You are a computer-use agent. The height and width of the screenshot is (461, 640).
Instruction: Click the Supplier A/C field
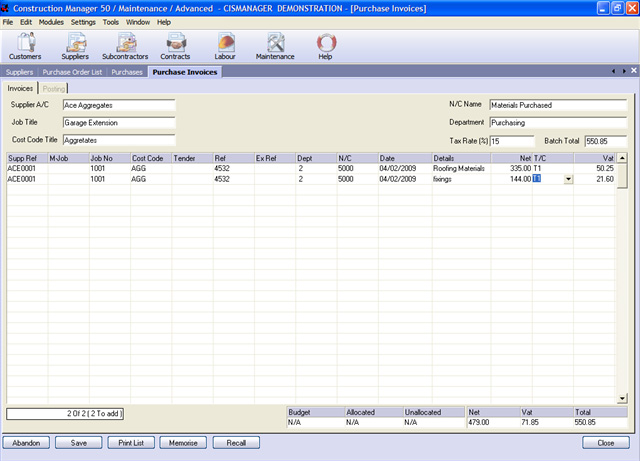click(119, 105)
